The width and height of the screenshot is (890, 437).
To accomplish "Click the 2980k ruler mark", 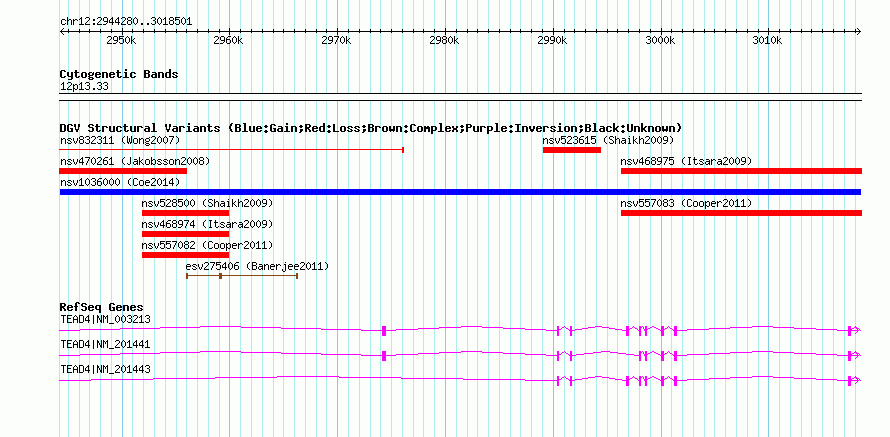I will tap(445, 41).
